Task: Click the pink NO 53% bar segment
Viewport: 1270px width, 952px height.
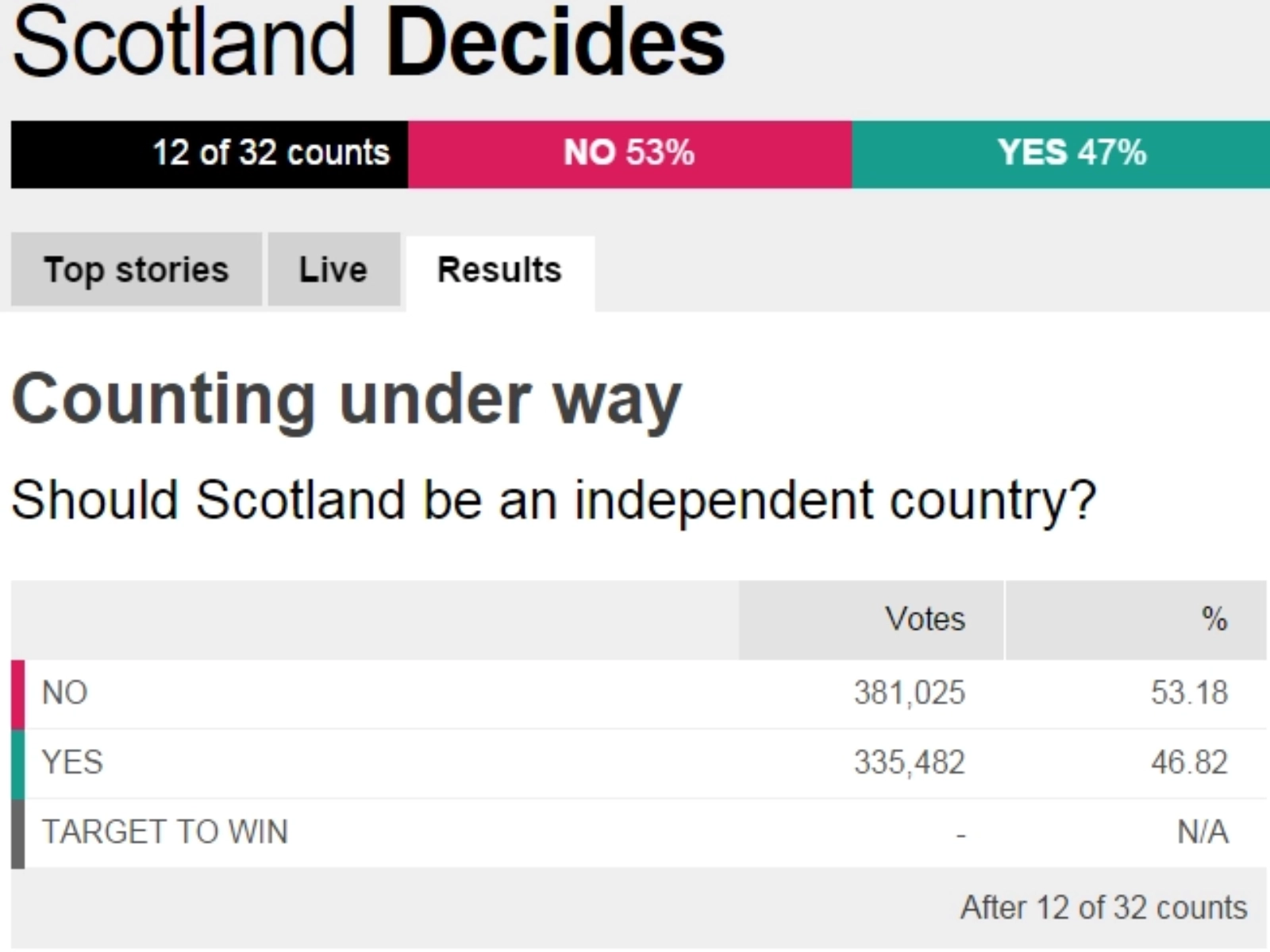Action: tap(629, 154)
